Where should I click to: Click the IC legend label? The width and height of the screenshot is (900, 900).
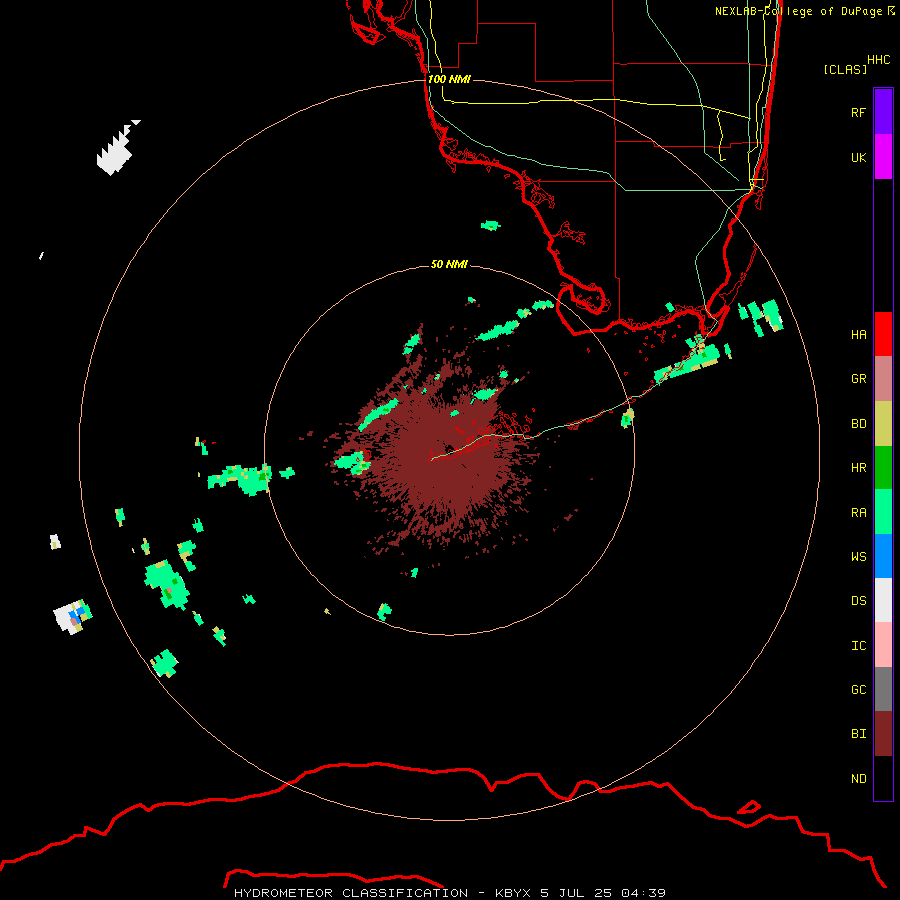pyautogui.click(x=858, y=646)
